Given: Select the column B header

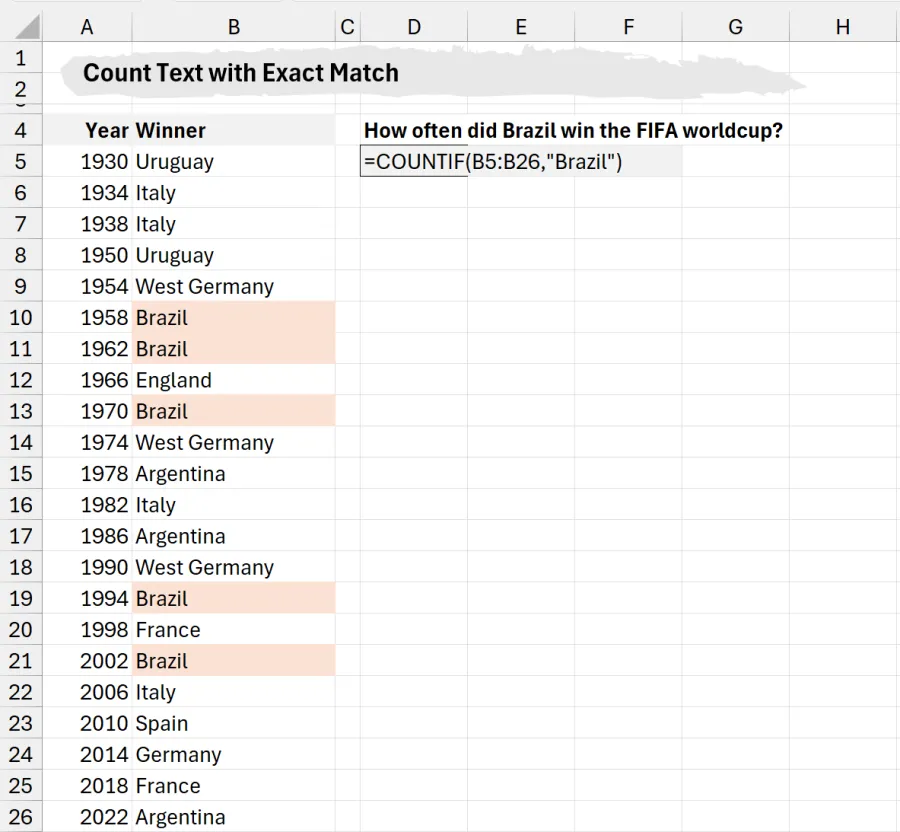Looking at the screenshot, I should (233, 27).
